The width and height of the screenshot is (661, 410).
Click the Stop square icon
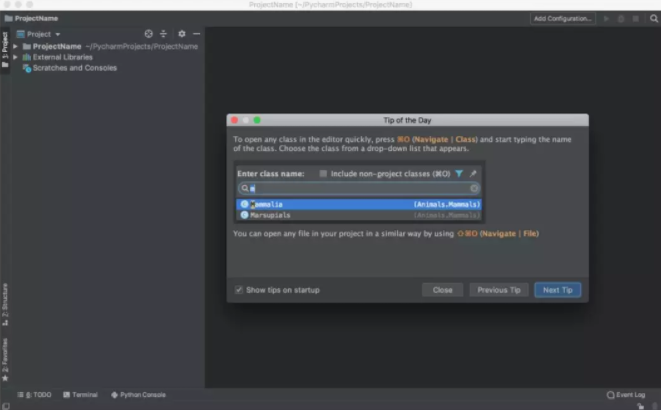click(636, 19)
